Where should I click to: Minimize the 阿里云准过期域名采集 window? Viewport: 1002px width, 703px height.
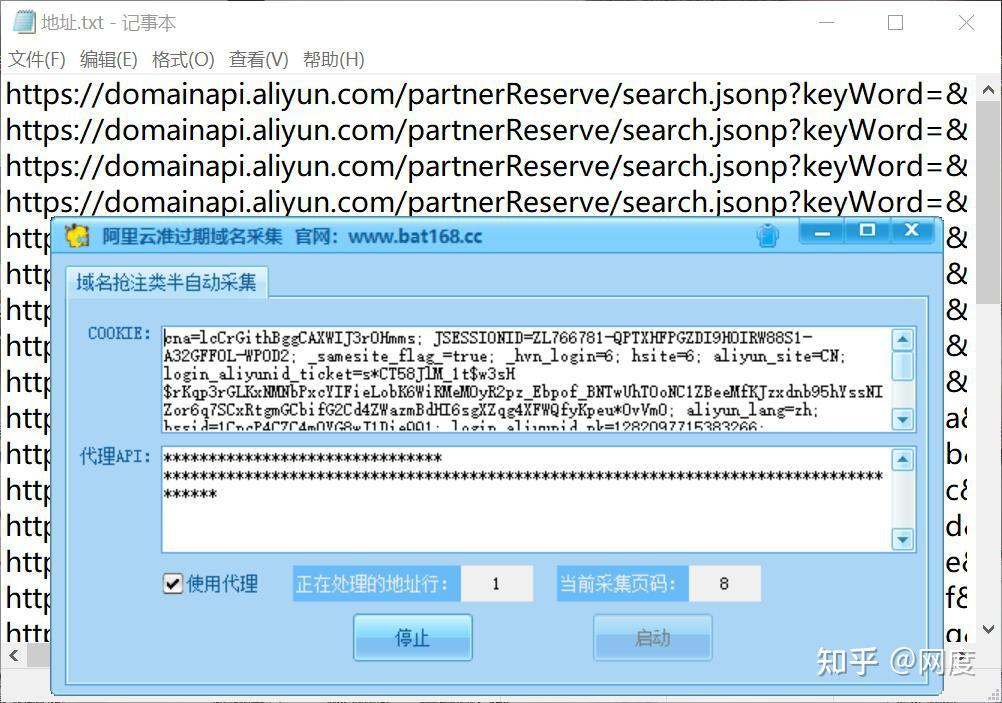pyautogui.click(x=822, y=231)
